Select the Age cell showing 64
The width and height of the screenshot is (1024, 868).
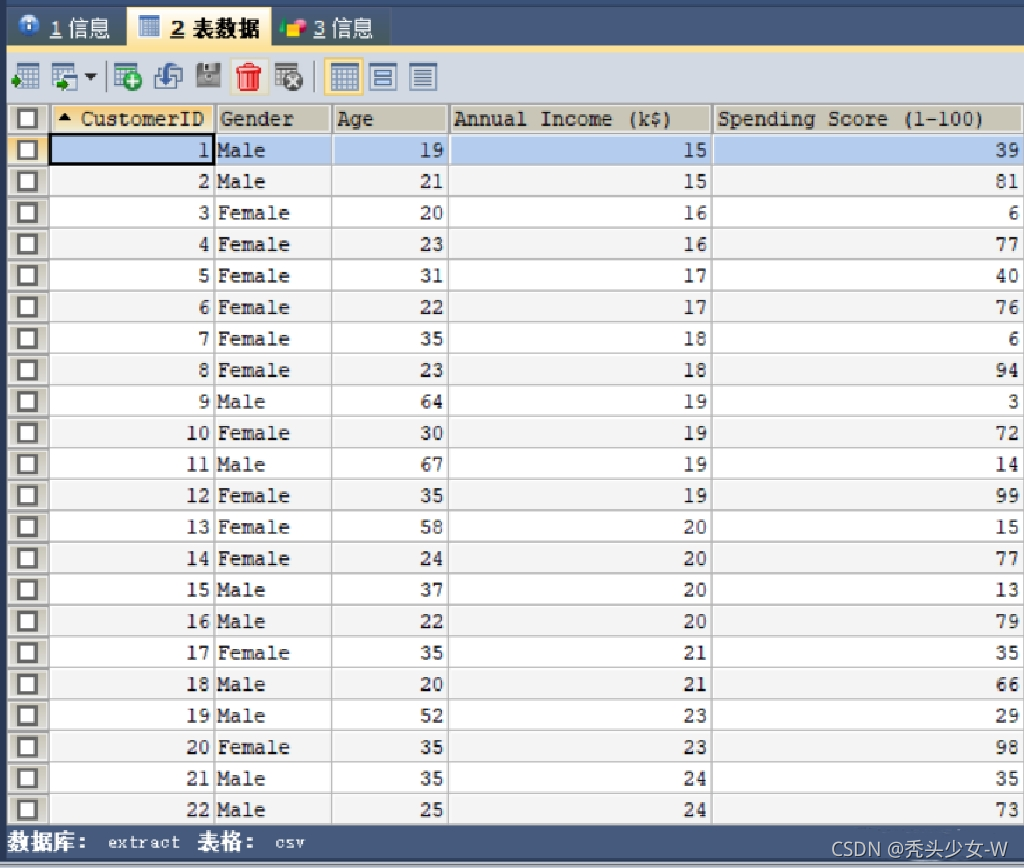coord(391,401)
